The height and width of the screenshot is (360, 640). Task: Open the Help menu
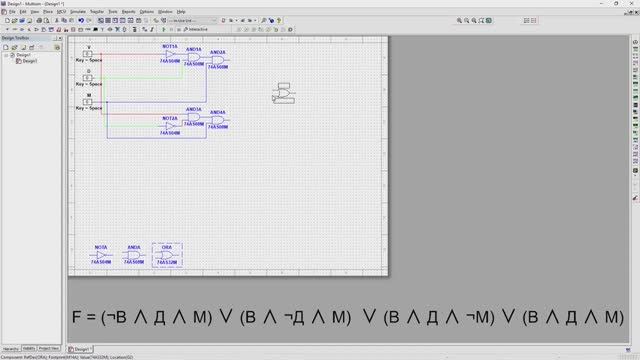click(x=181, y=12)
